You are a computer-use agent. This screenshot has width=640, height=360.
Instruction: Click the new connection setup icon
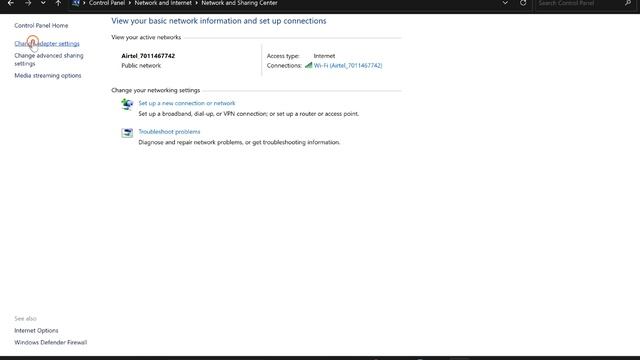pyautogui.click(x=127, y=104)
